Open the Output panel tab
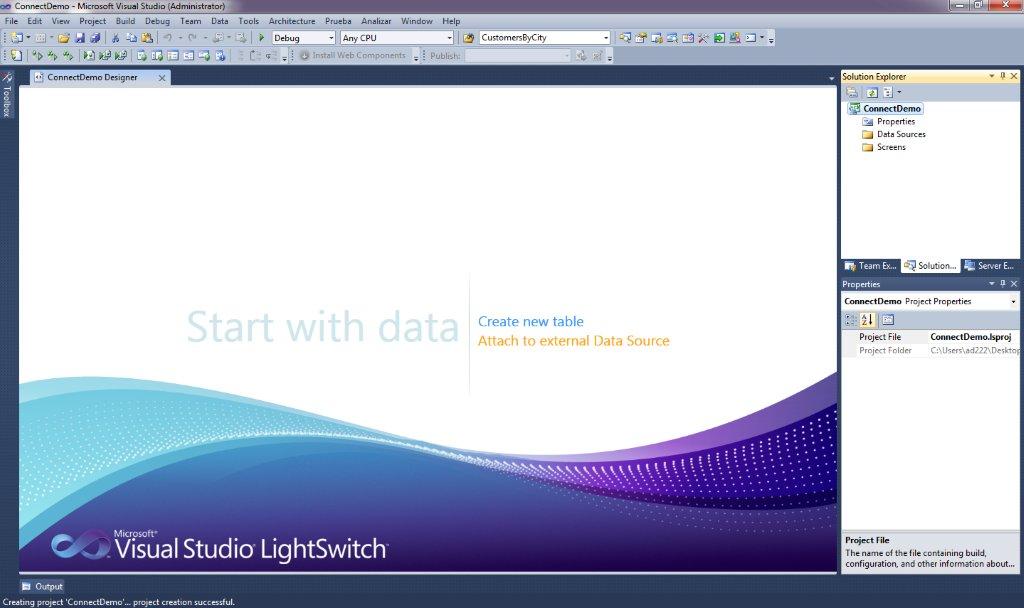Viewport: 1024px width, 608px height. tap(42, 586)
